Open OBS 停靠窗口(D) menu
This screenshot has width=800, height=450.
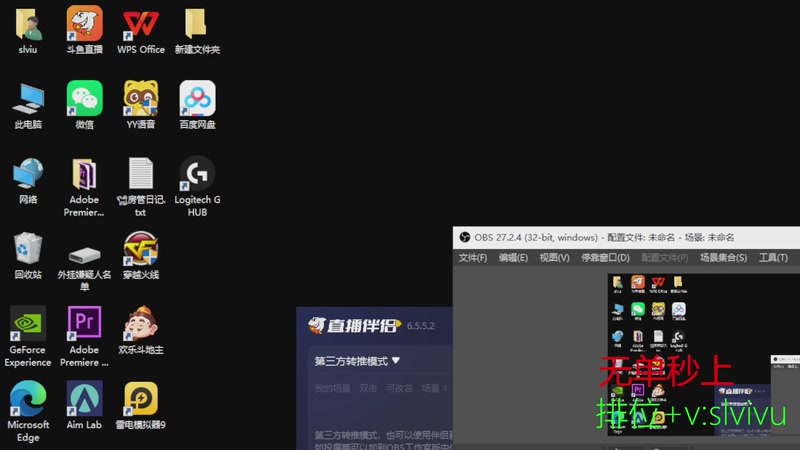[x=605, y=258]
